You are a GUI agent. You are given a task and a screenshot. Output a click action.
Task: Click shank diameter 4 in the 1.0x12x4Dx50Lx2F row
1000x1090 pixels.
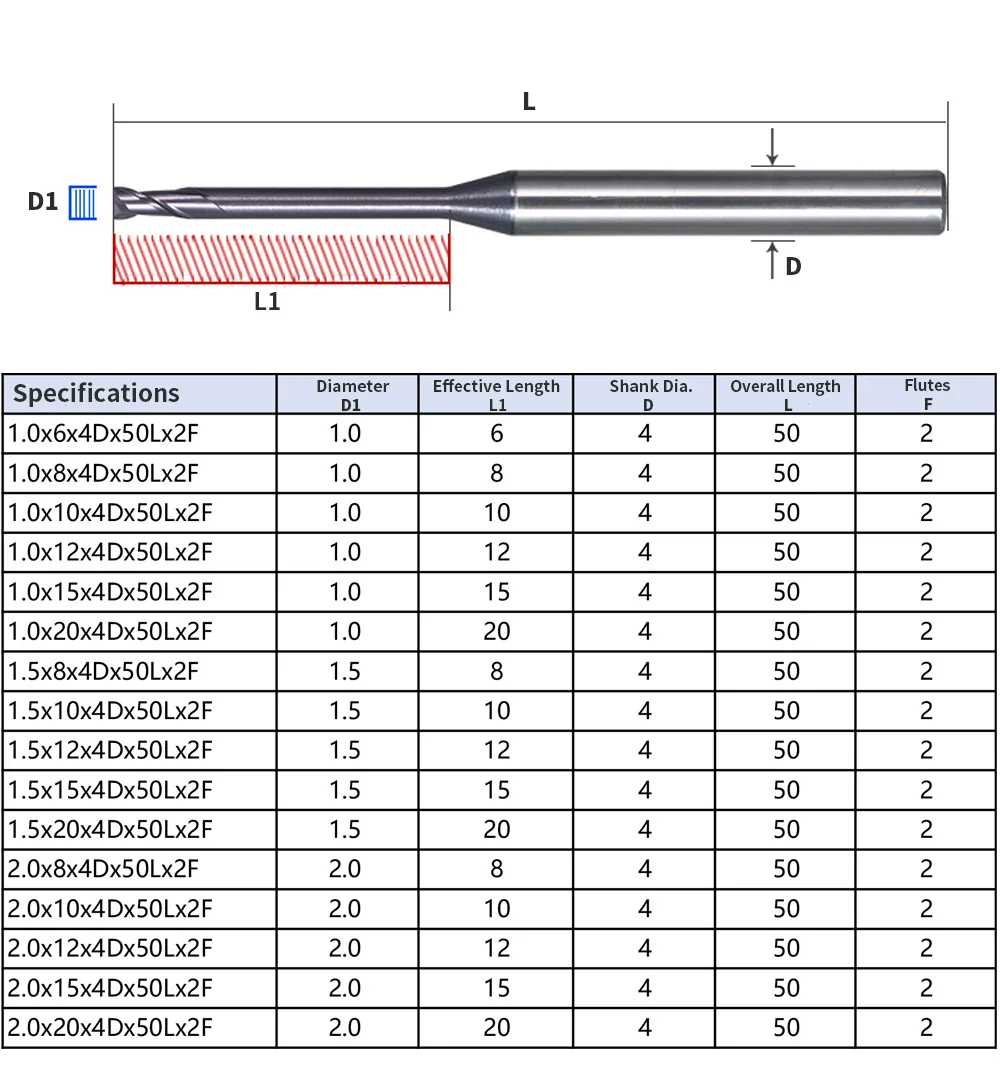[x=645, y=553]
